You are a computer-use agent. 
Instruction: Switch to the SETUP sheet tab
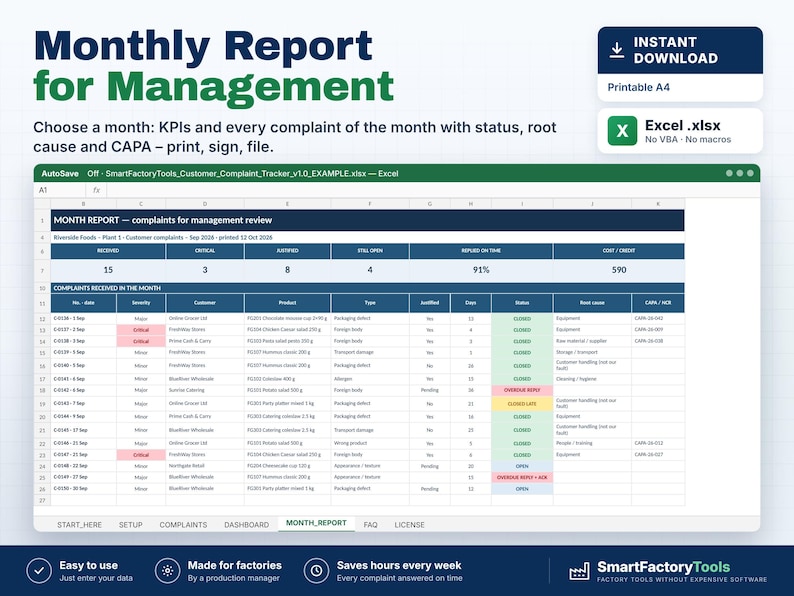pyautogui.click(x=131, y=525)
